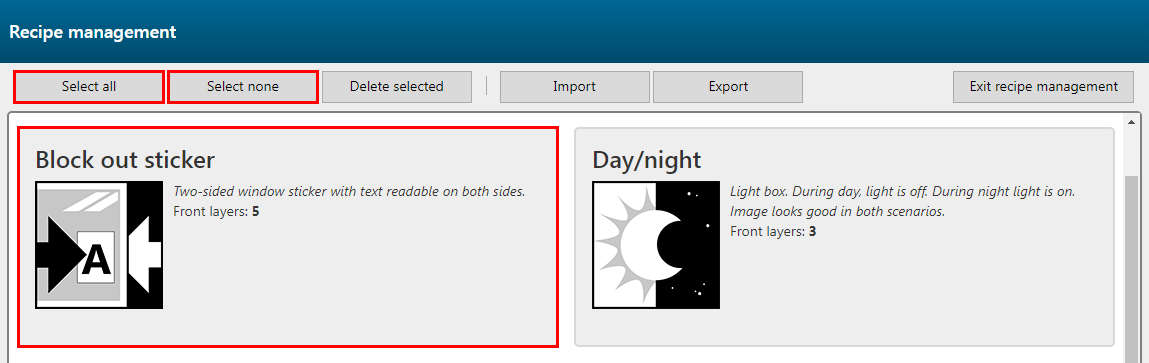Viewport: 1149px width, 363px height.
Task: Click the Block out sticker recipe image
Action: pyautogui.click(x=99, y=245)
